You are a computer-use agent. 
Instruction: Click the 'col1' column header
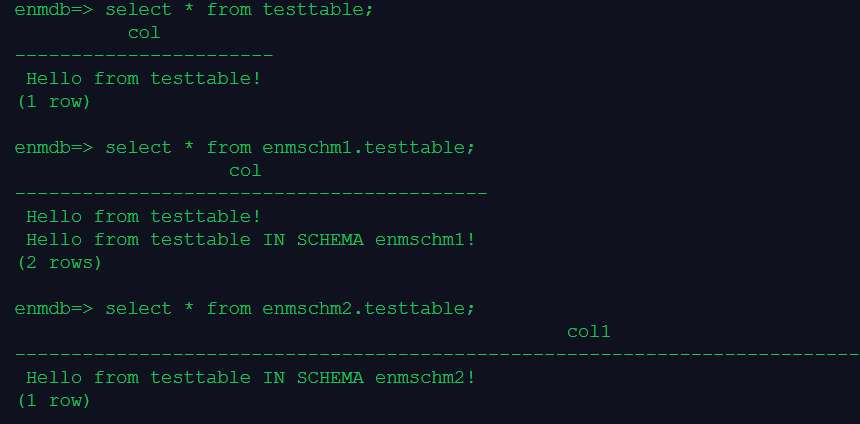[588, 332]
